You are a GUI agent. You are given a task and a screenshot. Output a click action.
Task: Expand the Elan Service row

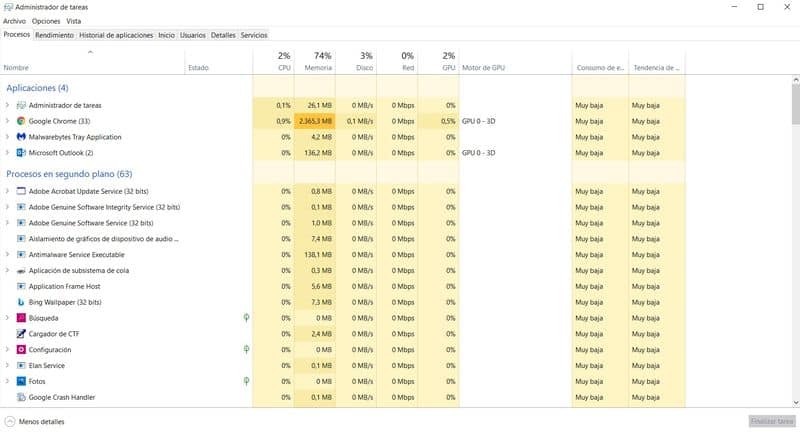coord(7,366)
